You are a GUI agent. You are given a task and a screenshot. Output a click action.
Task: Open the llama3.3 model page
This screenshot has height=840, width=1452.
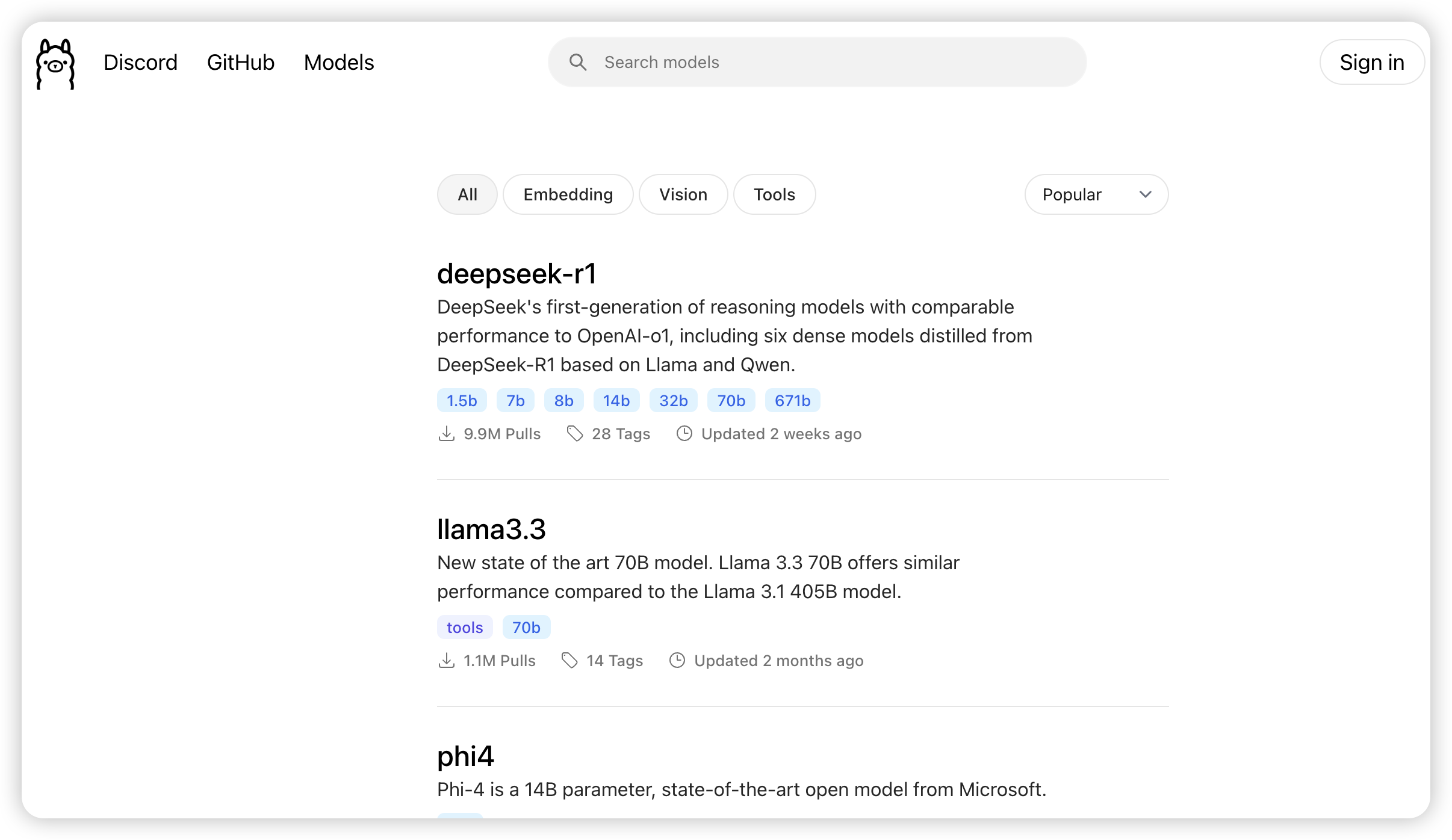click(x=491, y=530)
